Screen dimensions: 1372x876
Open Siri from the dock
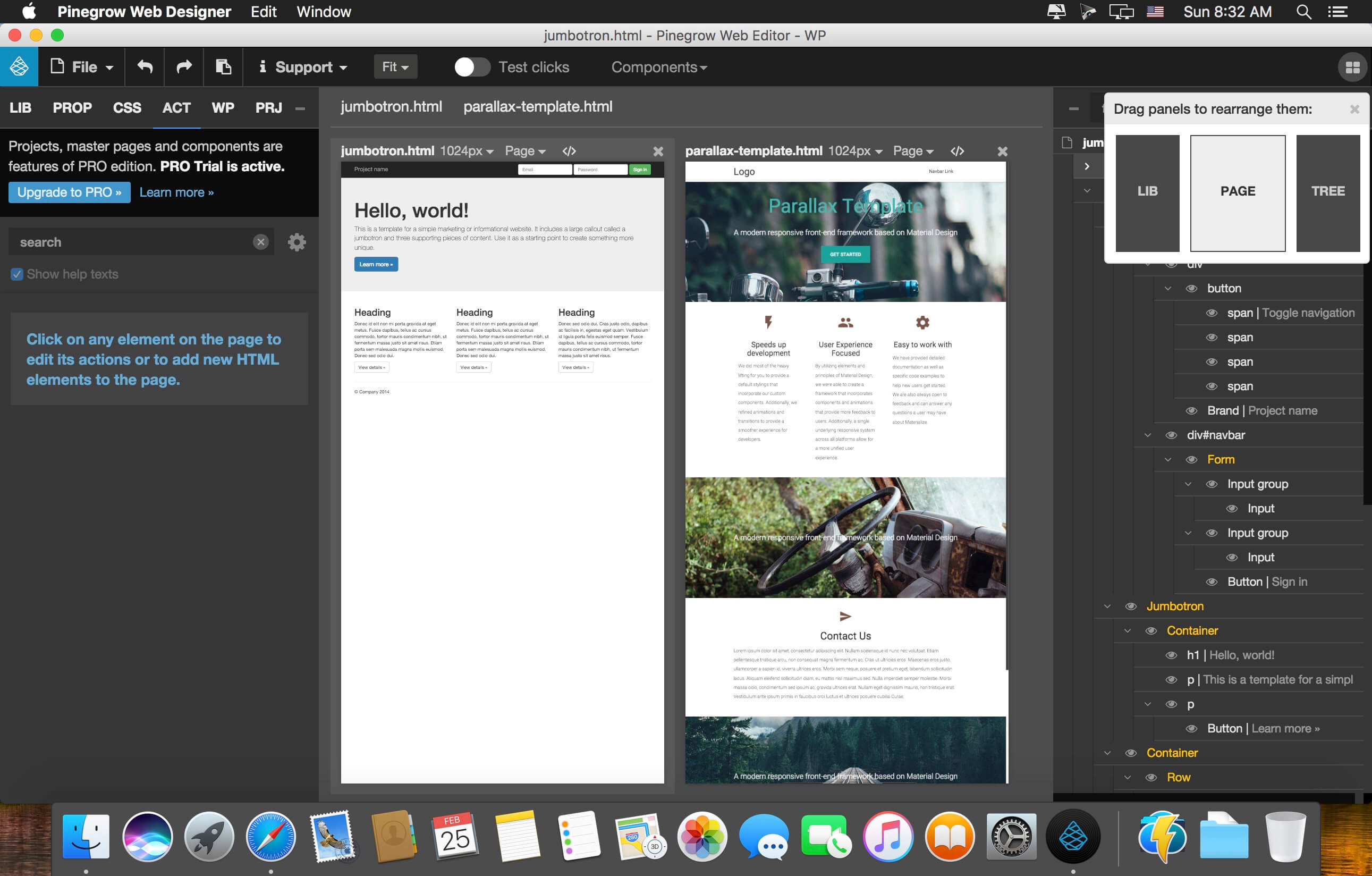coord(148,837)
